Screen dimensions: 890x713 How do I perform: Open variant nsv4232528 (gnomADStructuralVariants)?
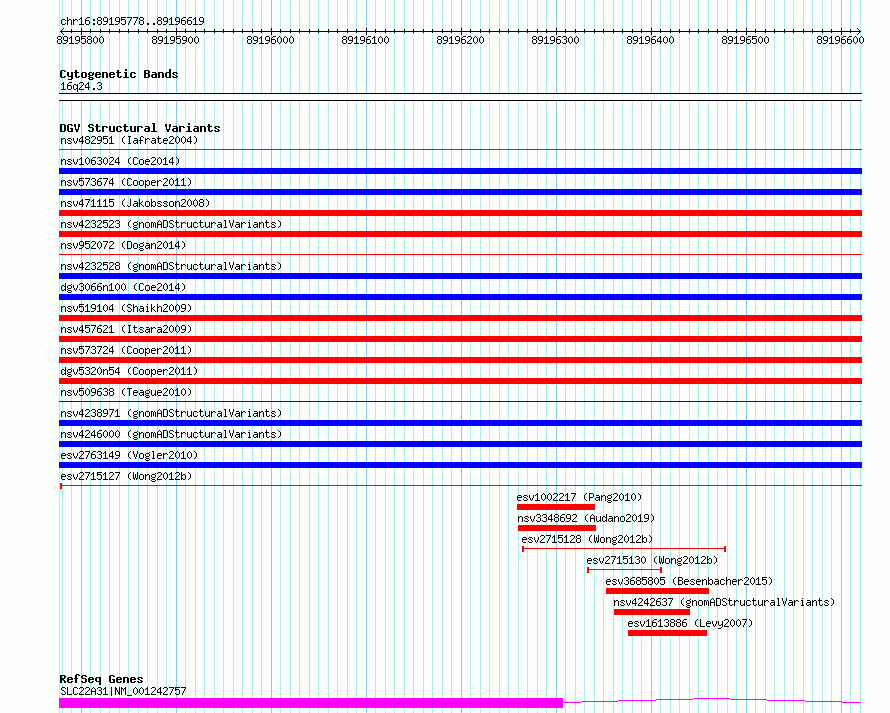(171, 266)
